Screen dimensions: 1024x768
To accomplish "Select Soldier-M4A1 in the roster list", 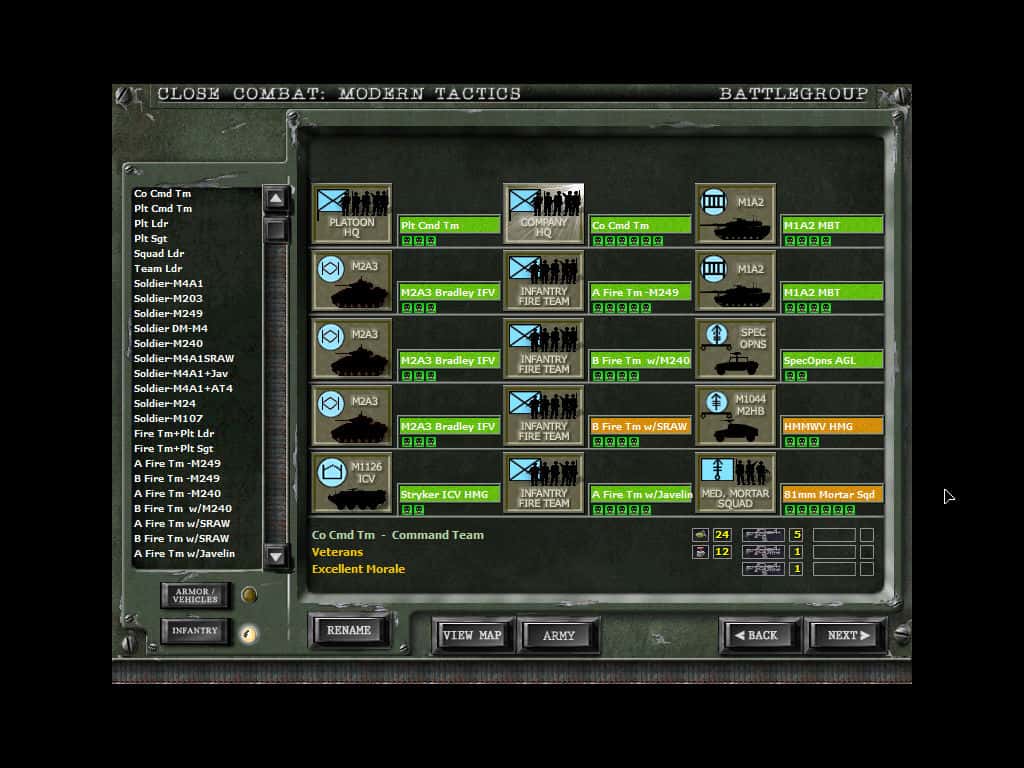I will point(168,283).
